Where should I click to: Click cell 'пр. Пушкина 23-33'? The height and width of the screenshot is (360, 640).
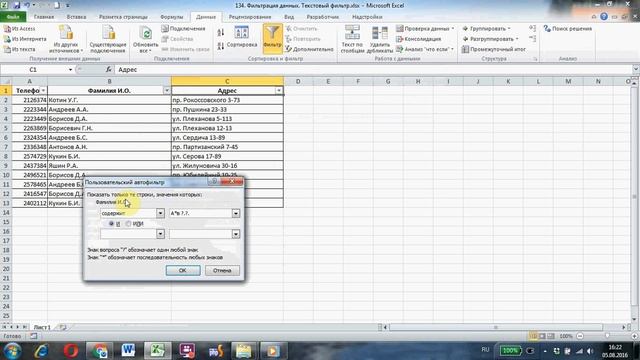tap(227, 109)
